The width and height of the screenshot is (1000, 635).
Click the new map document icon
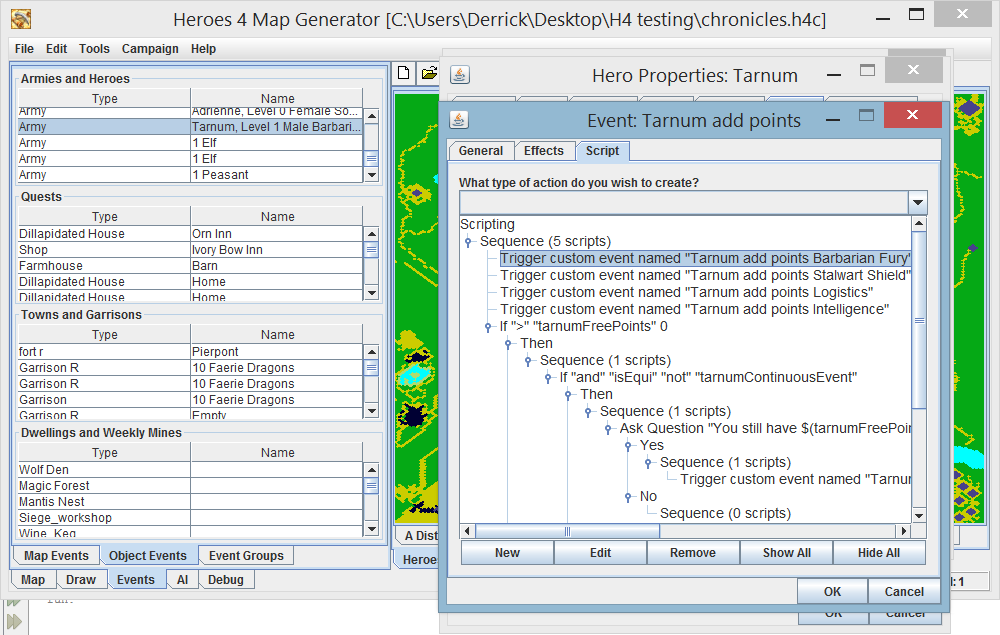404,73
